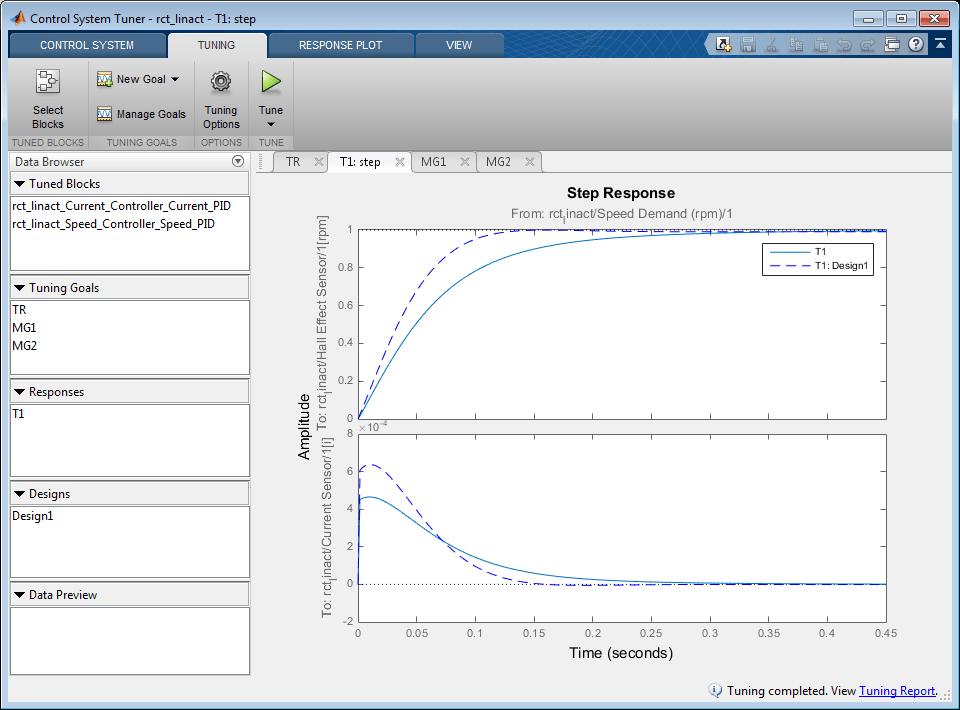This screenshot has width=960, height=710.
Task: Close the T1: step tab
Action: point(398,162)
